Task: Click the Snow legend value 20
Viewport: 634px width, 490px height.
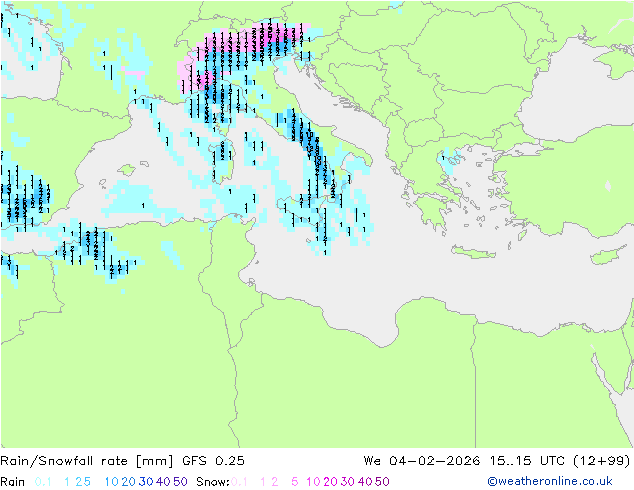Action: tap(330, 482)
